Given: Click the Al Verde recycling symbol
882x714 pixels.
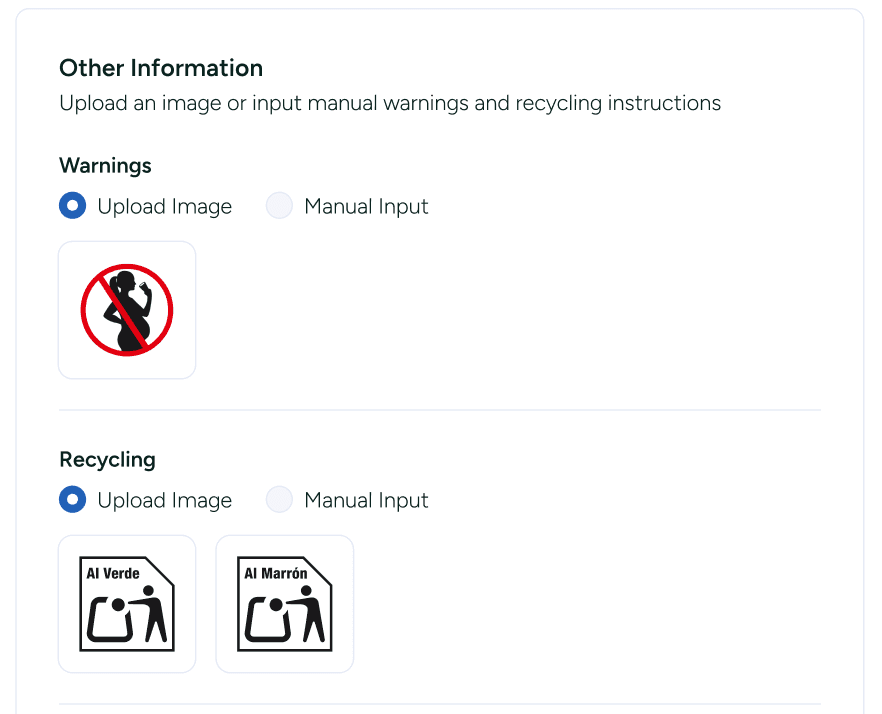Looking at the screenshot, I should [x=127, y=603].
